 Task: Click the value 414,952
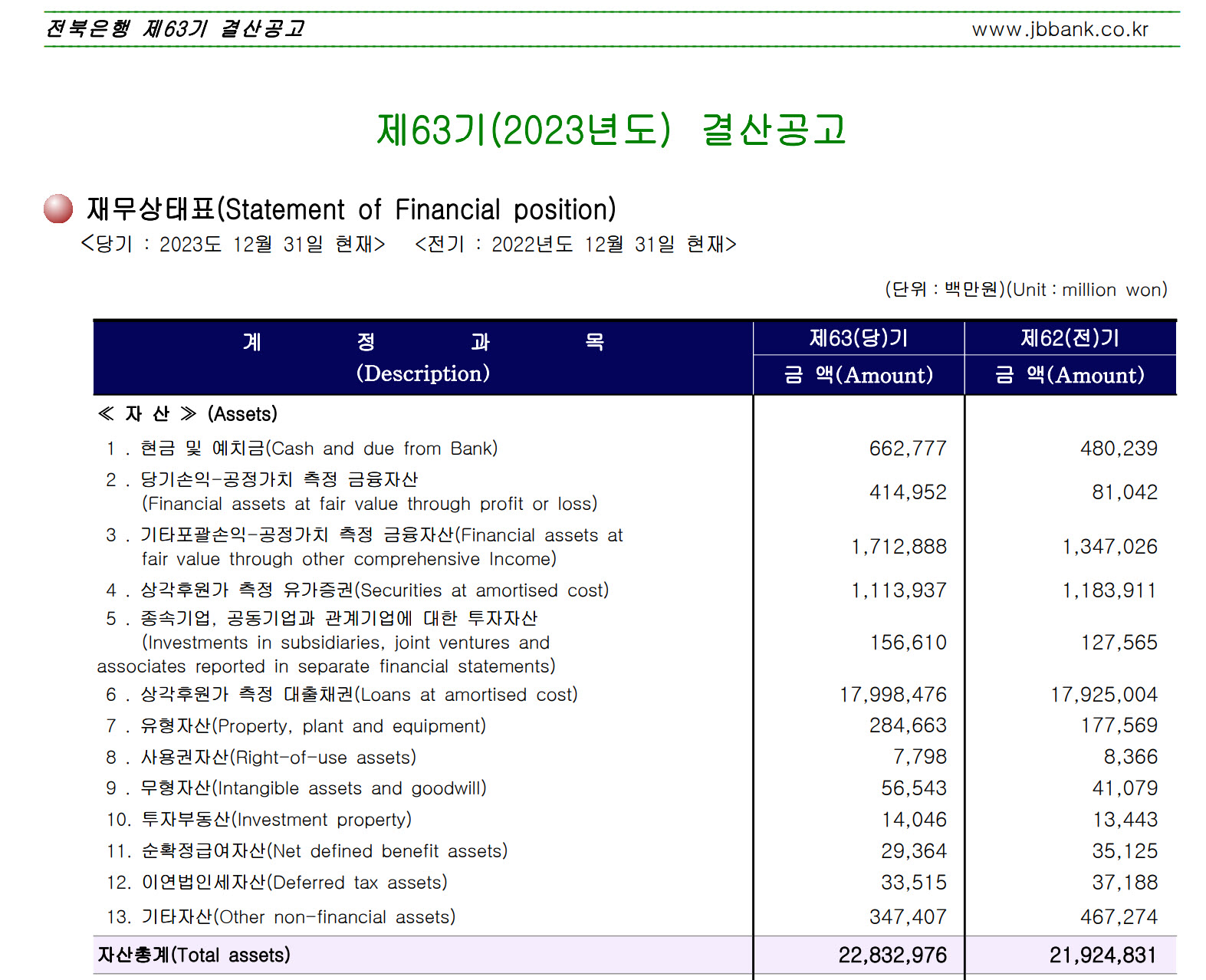tap(908, 492)
